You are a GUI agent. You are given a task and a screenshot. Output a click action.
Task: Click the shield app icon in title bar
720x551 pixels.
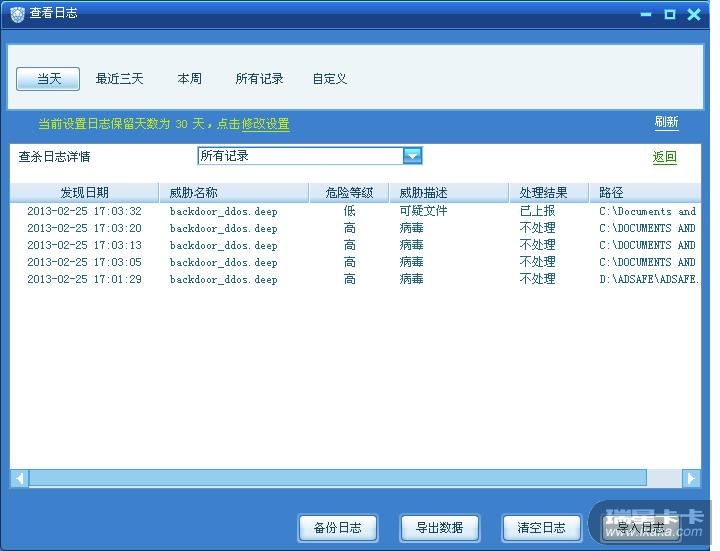(17, 15)
